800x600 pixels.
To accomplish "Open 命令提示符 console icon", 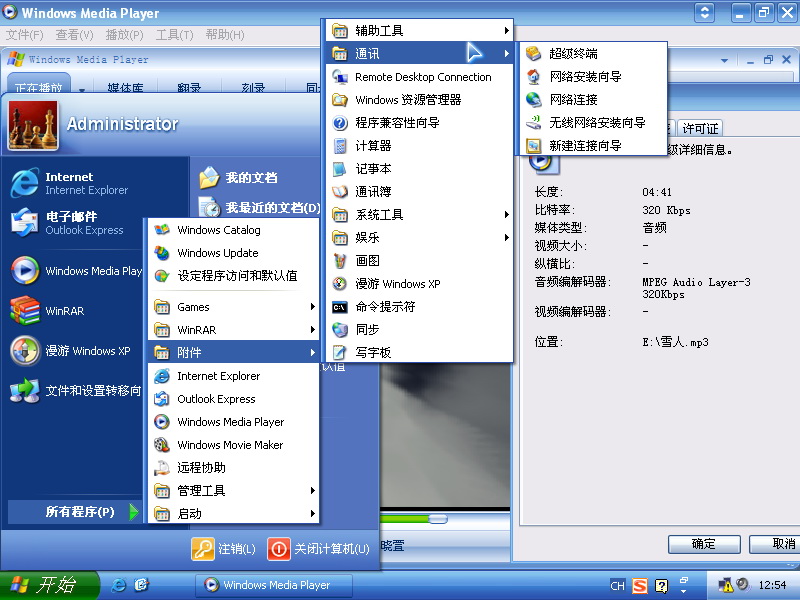I will [x=340, y=307].
